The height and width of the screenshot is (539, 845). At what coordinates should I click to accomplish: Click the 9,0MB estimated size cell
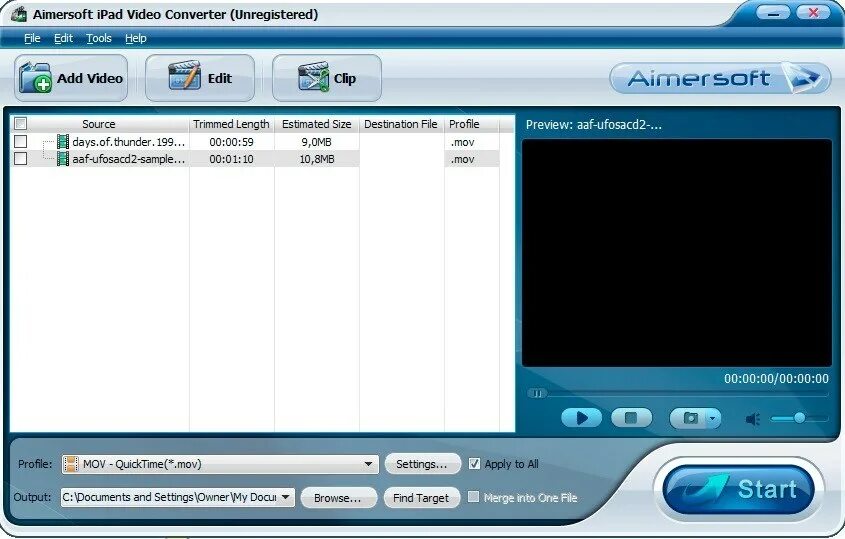(x=316, y=142)
